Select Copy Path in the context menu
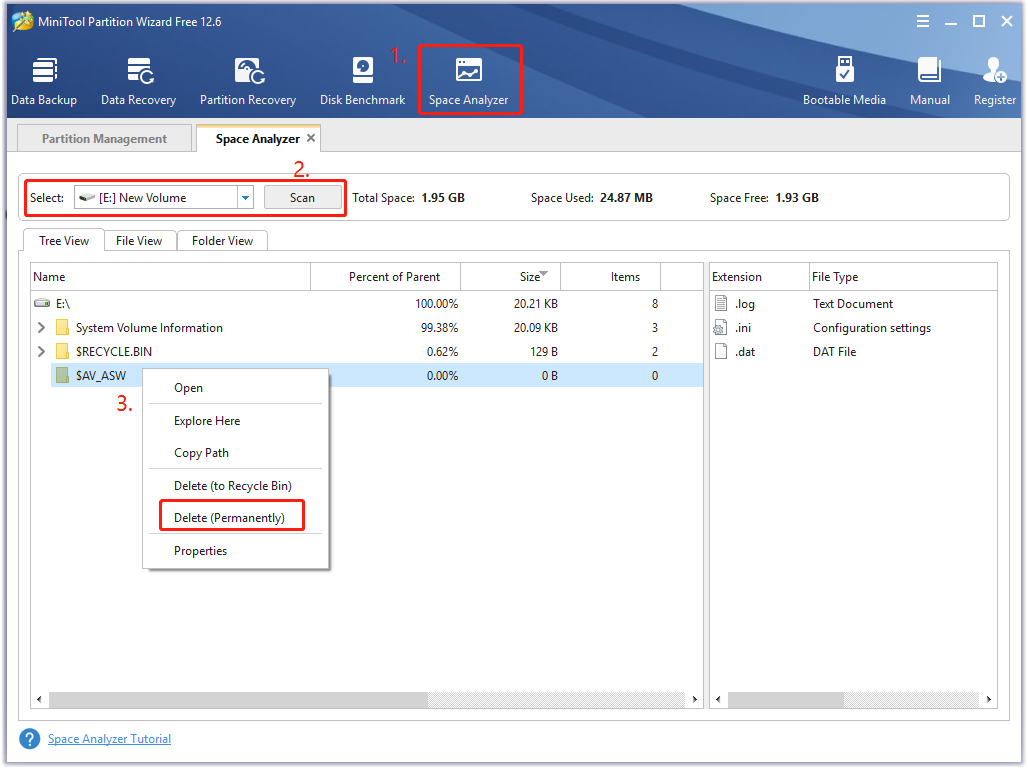The image size is (1028, 770). (201, 452)
